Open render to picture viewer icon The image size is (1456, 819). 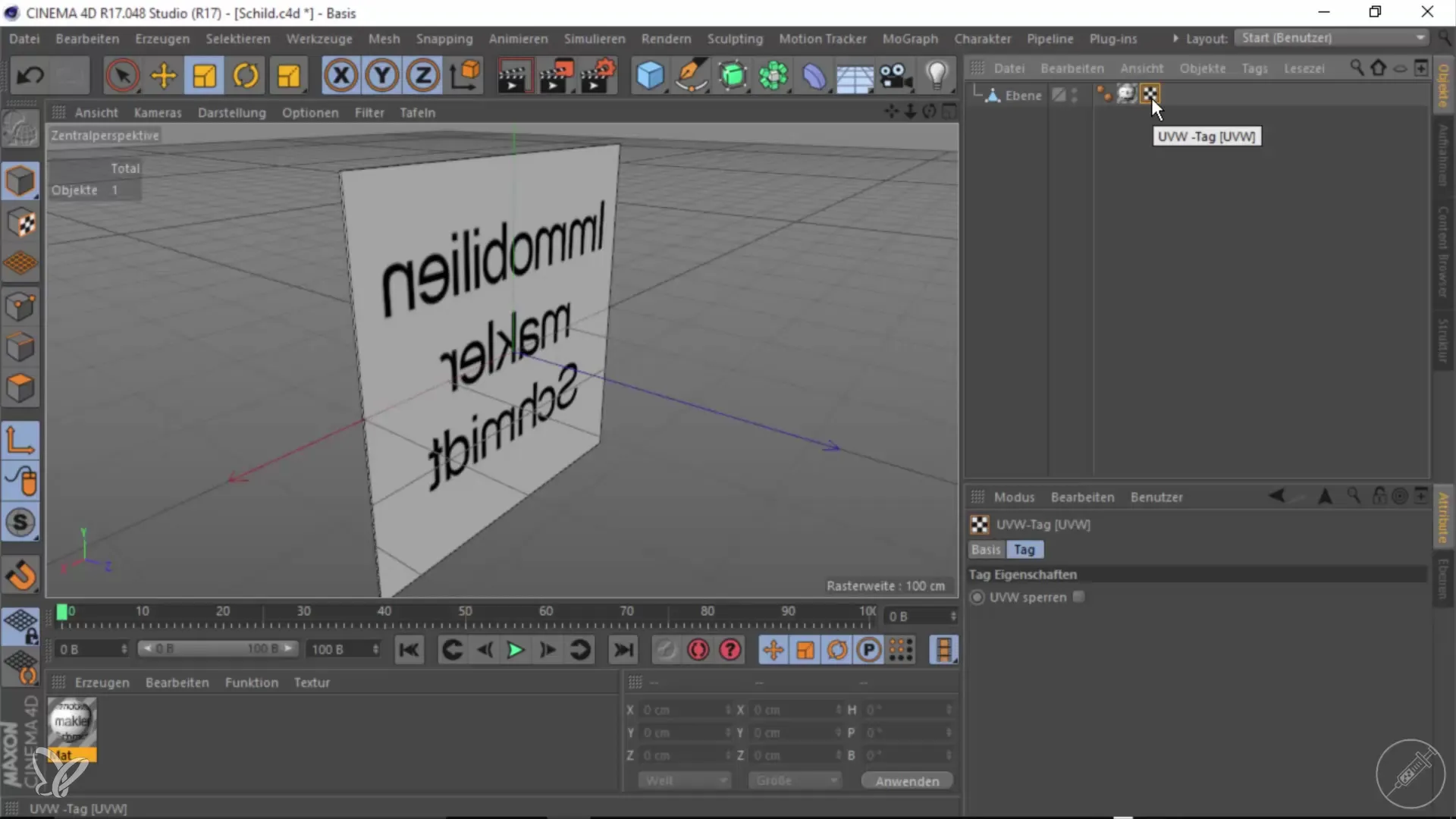tap(556, 75)
